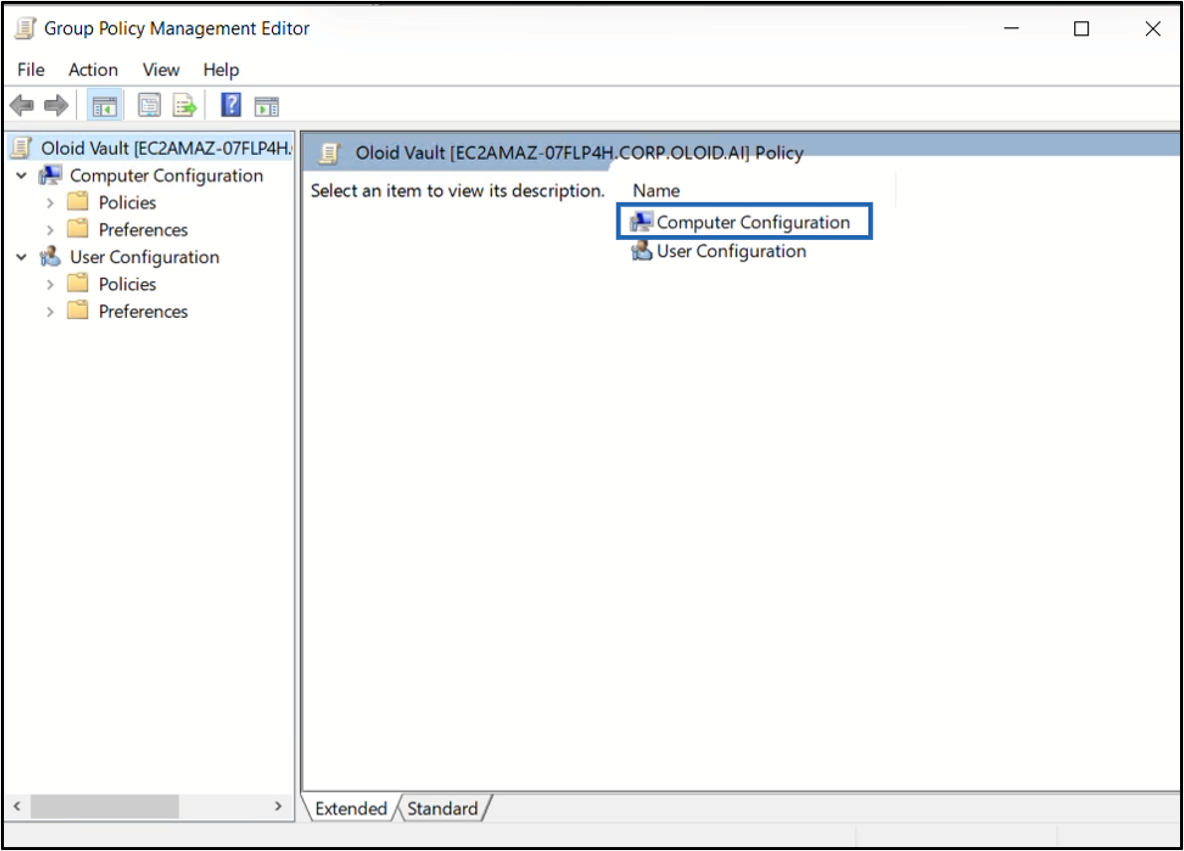Viewport: 1184px width, 851px height.
Task: Click policy scroll icon in right pane header
Action: tap(329, 153)
